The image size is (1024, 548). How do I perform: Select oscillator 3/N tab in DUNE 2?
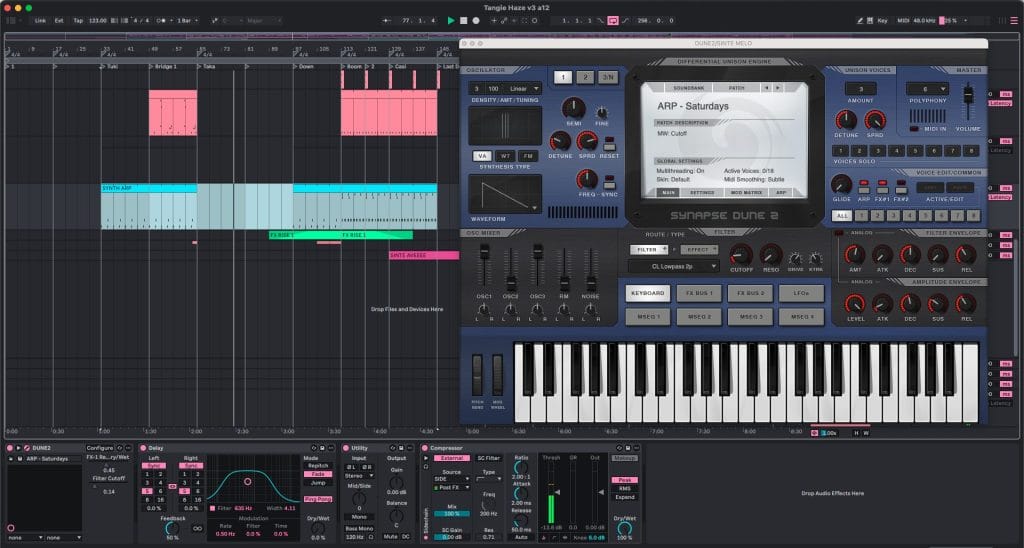tap(608, 77)
